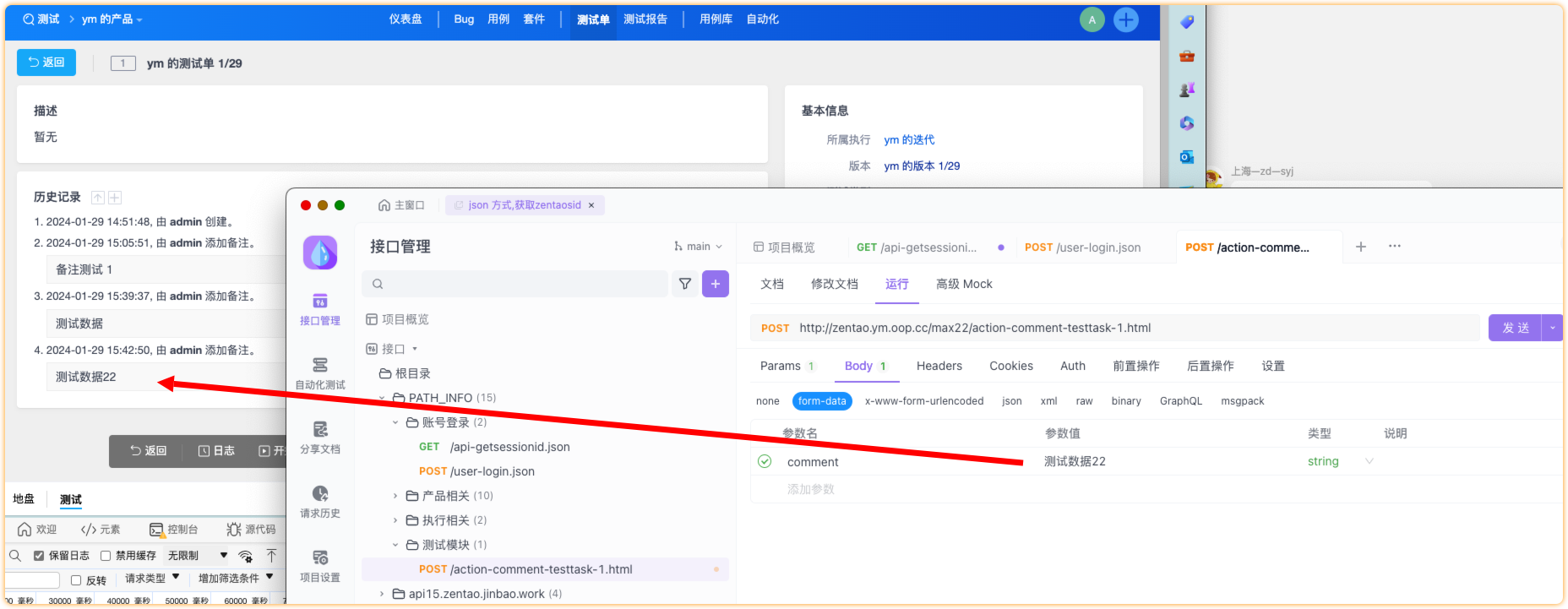The image size is (1568, 609).
Task: Open the Auth tab
Action: point(1073,366)
